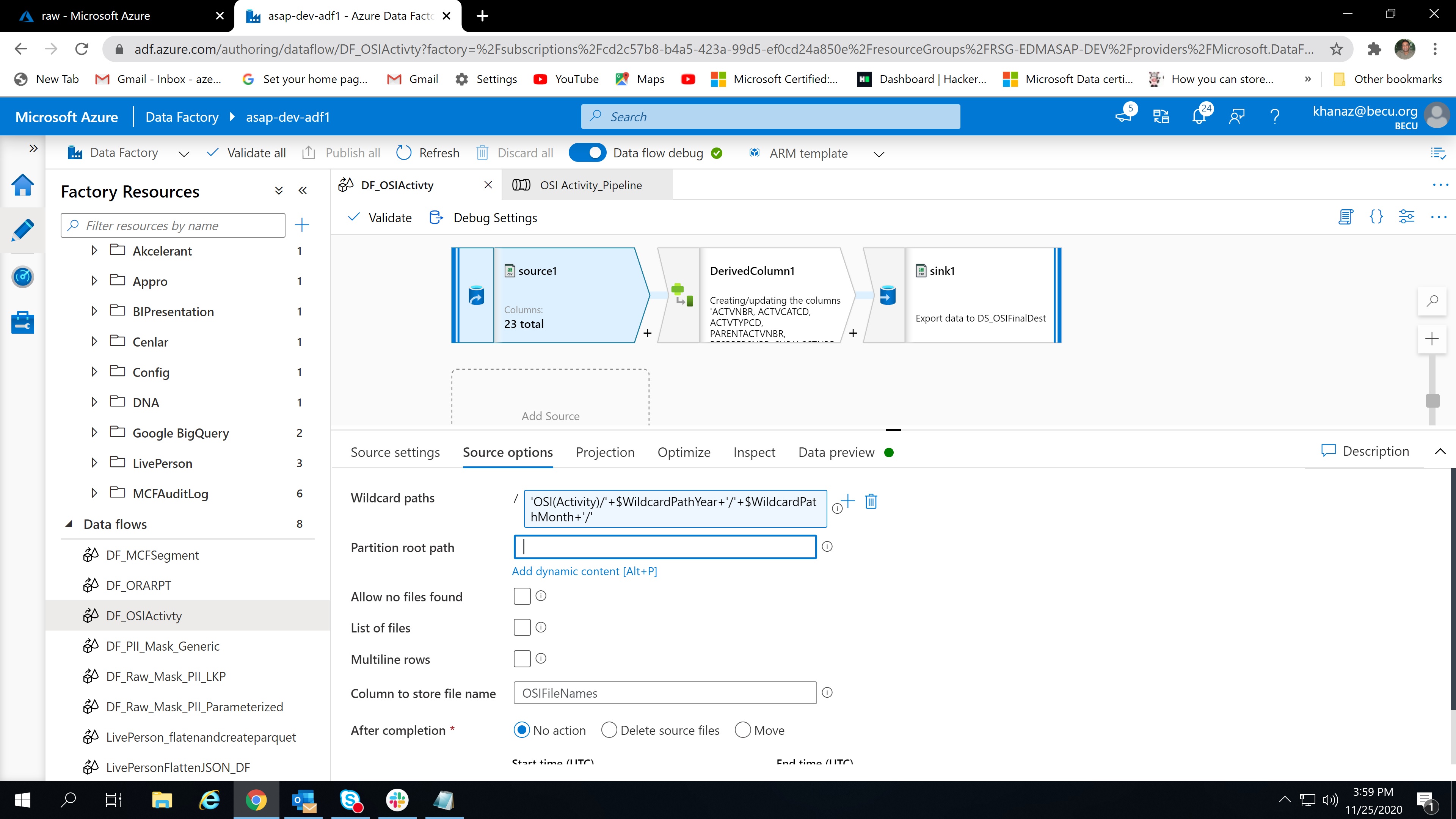Click Validate for the data flow
The width and height of the screenshot is (1456, 819).
[x=379, y=218]
